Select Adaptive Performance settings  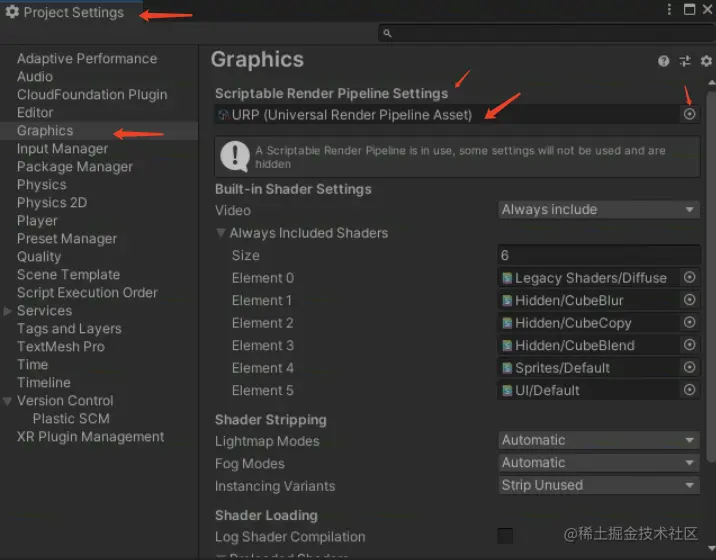[x=87, y=58]
